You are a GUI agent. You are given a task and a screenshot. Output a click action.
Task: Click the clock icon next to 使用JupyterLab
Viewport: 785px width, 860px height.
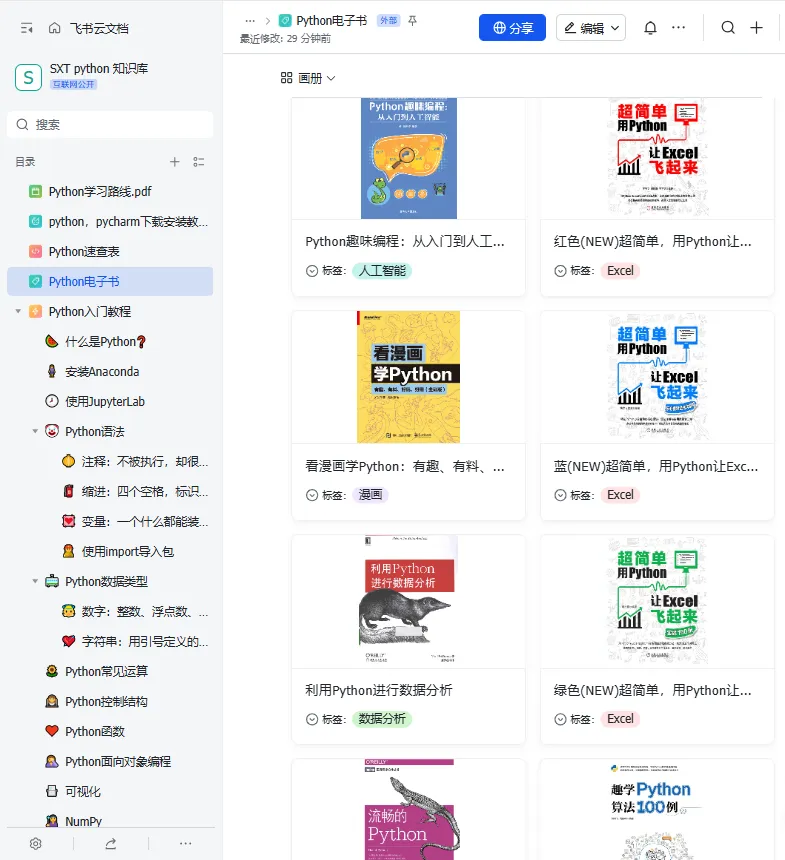(x=52, y=401)
